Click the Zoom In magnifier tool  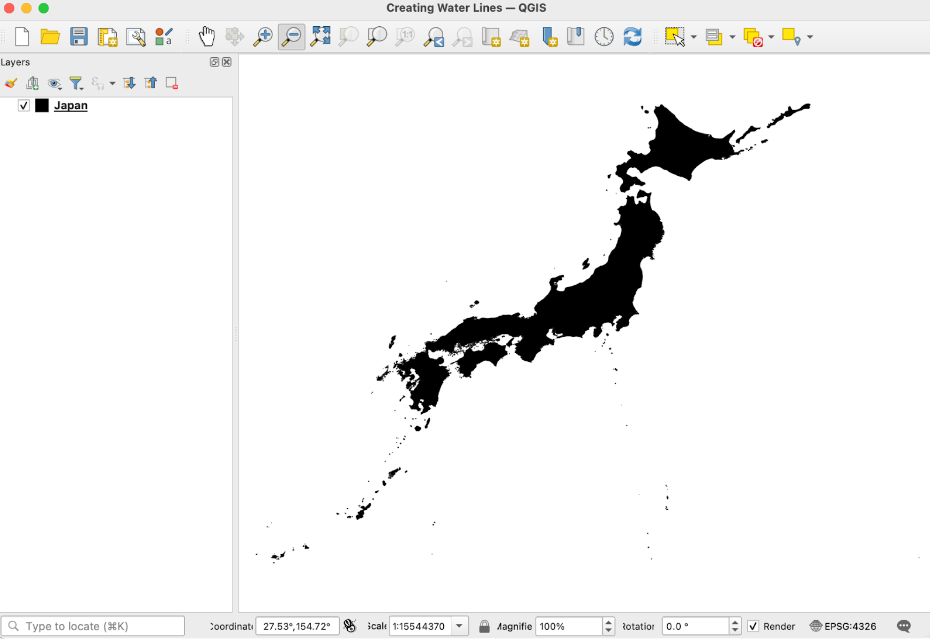(263, 37)
